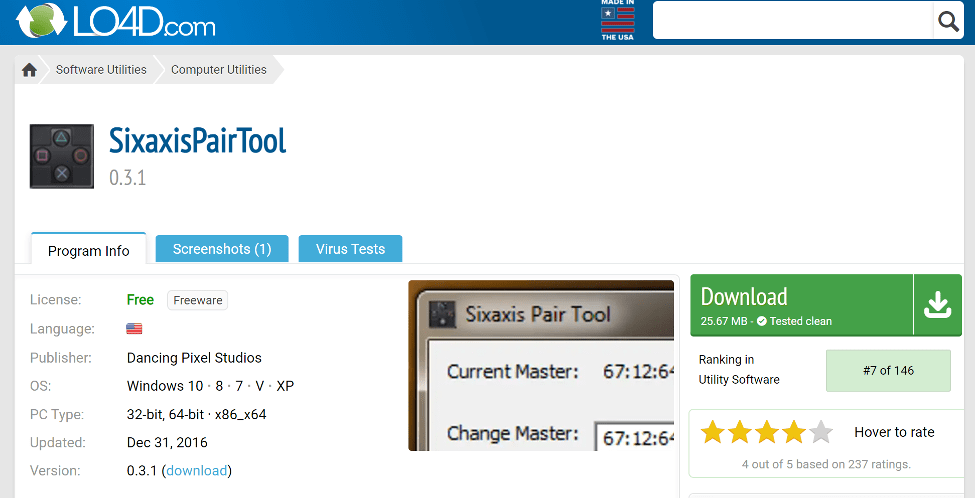Open the Computer Utilities breadcrumb
977x499 pixels.
point(219,70)
